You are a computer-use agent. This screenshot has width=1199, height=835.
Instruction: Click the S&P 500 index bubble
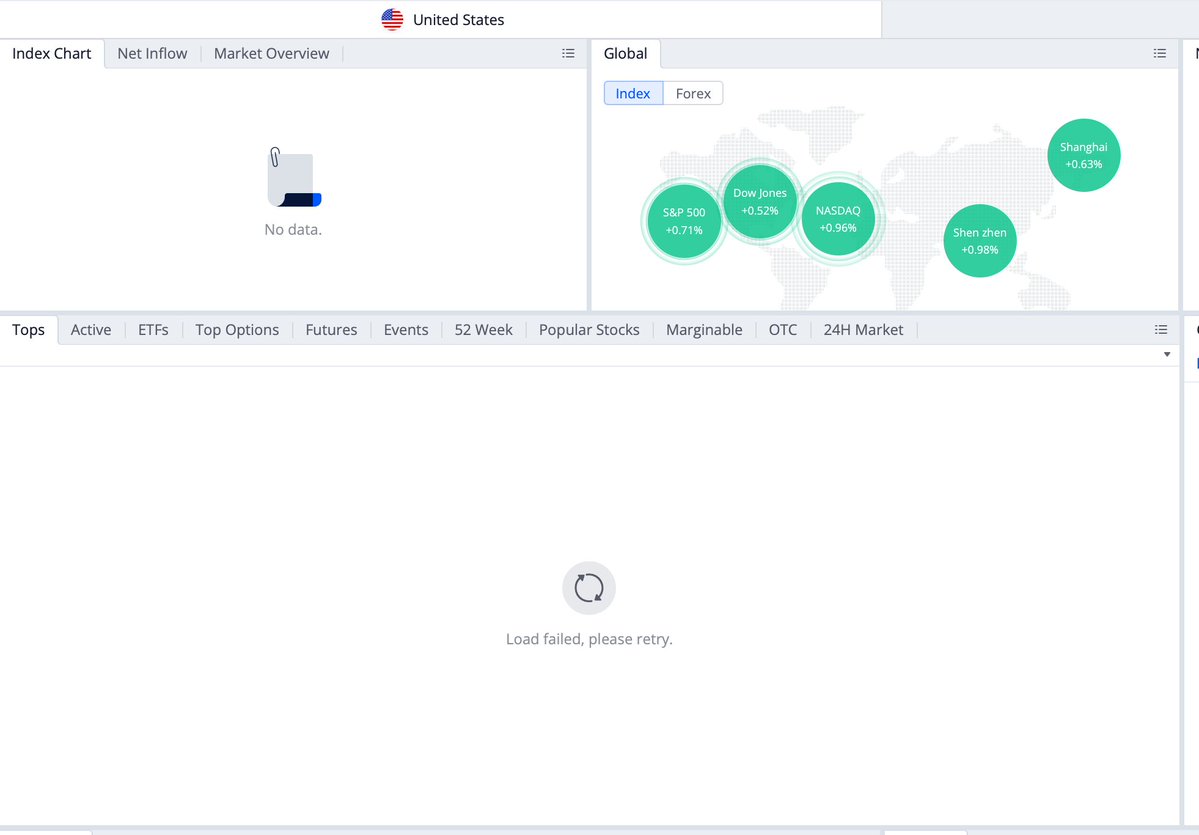point(684,221)
